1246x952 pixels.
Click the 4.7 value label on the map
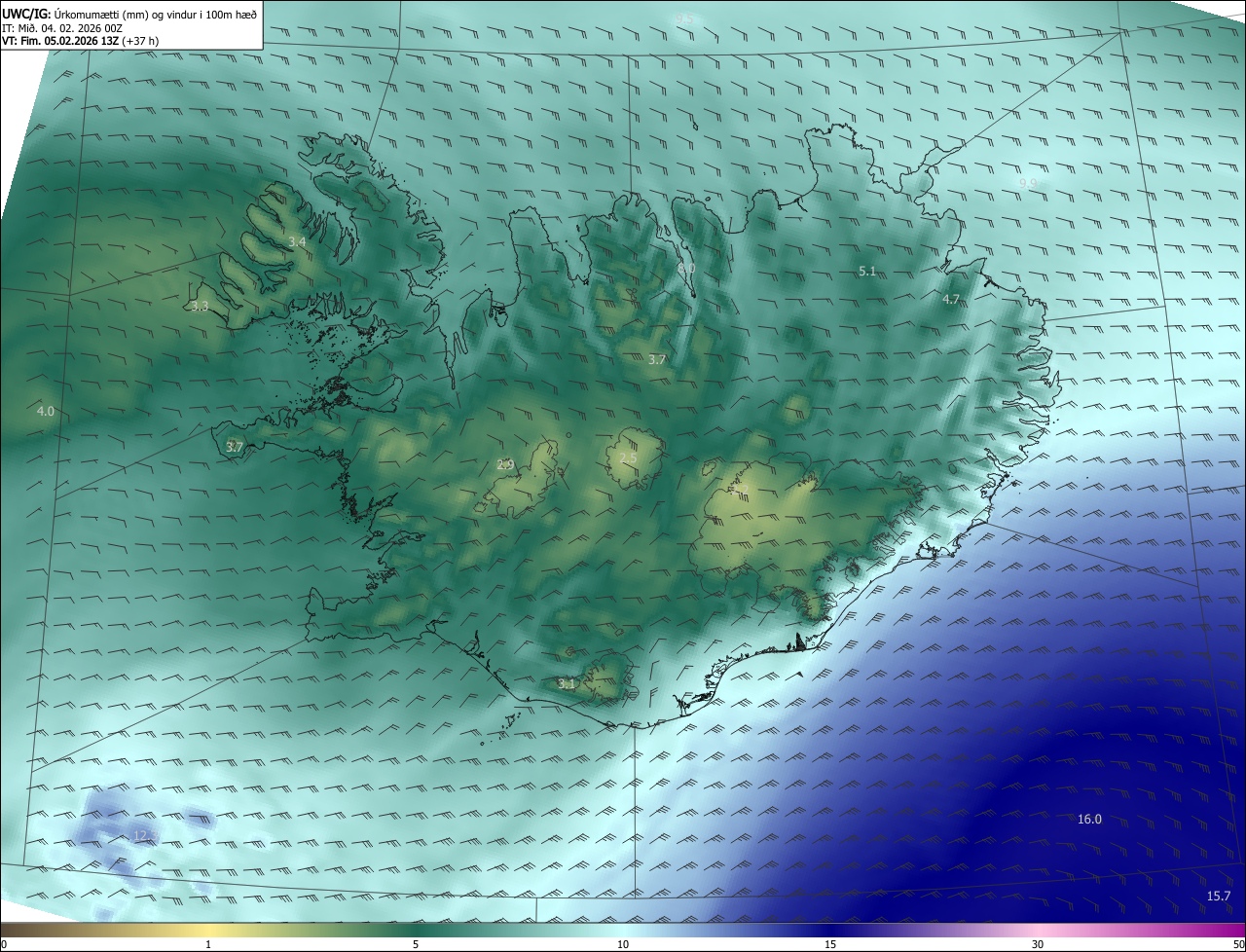tap(951, 300)
